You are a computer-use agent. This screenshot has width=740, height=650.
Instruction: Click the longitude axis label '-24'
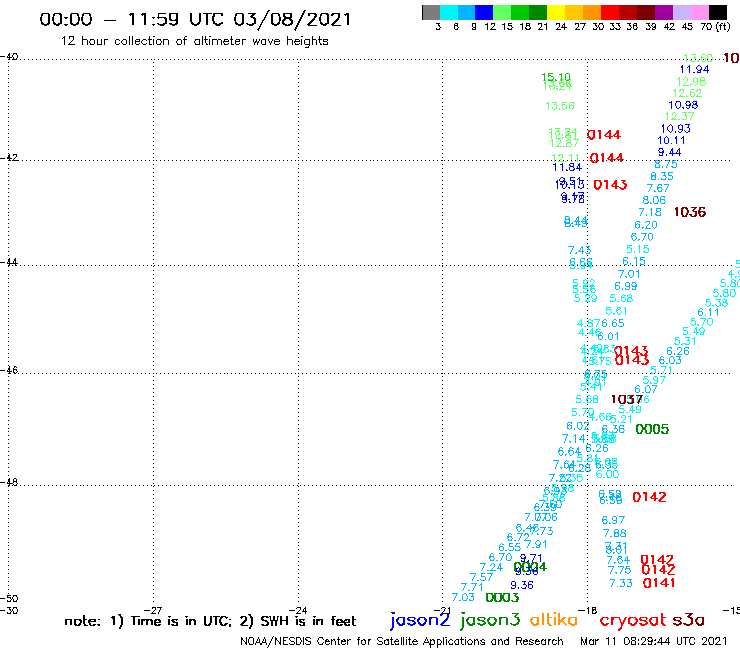299,610
